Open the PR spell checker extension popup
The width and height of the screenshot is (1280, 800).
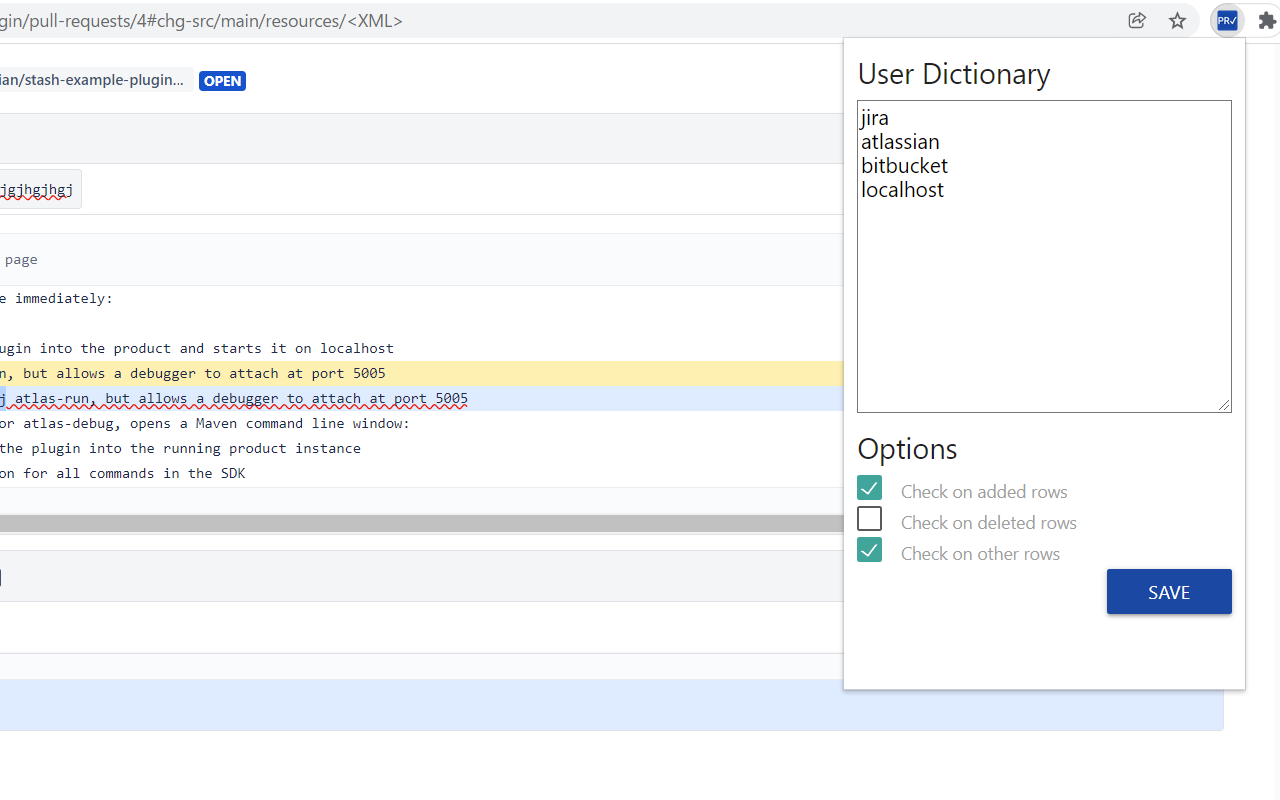tap(1226, 20)
